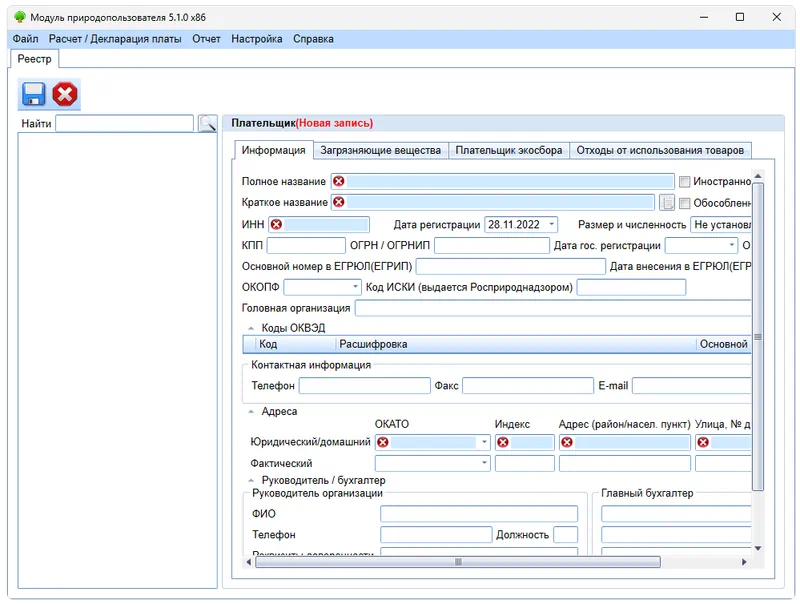Open the Файл menu

(x=26, y=39)
